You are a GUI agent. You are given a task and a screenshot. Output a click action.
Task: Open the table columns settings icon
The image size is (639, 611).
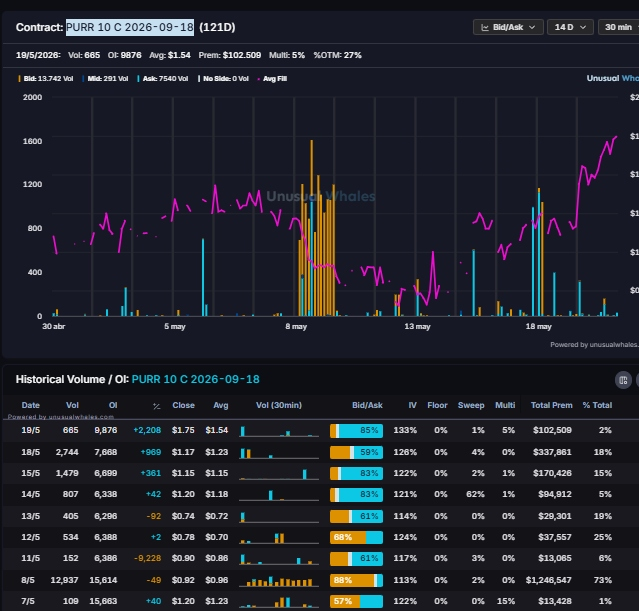(623, 380)
